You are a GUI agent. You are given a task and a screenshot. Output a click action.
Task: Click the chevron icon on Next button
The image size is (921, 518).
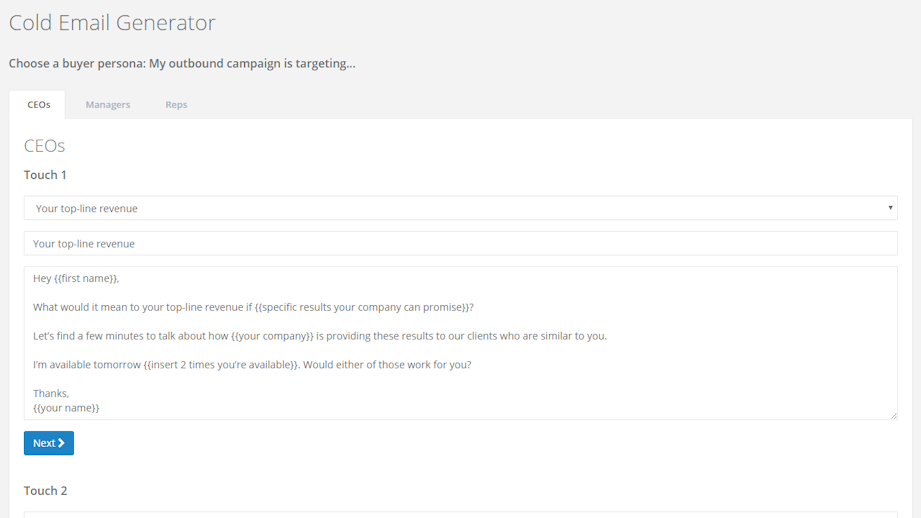pos(61,443)
